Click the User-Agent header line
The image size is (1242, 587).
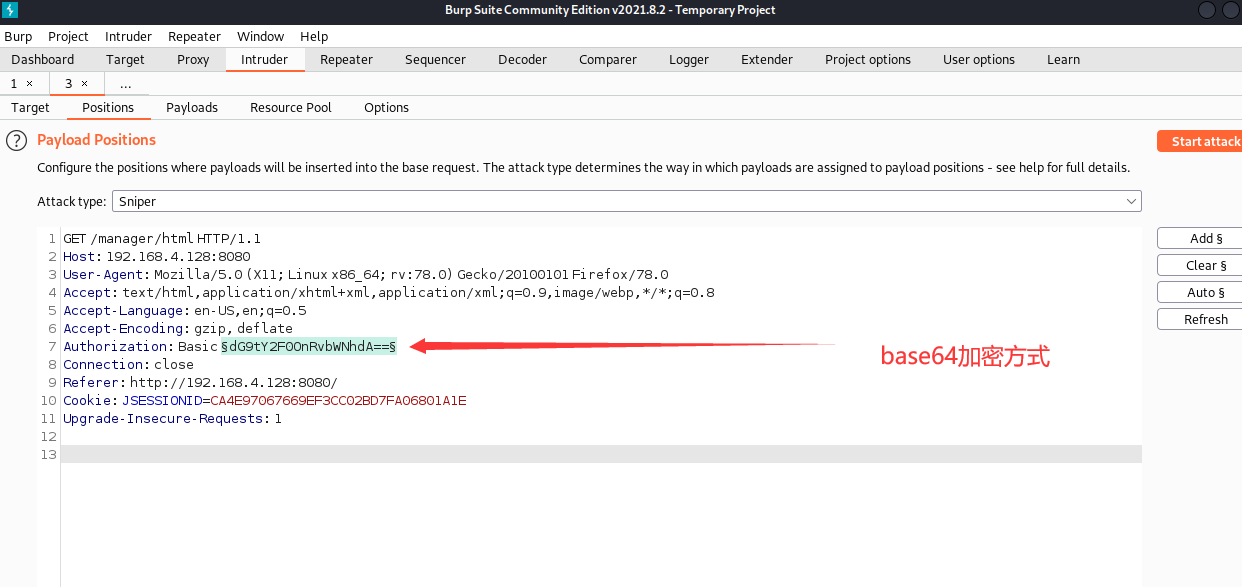tap(366, 275)
